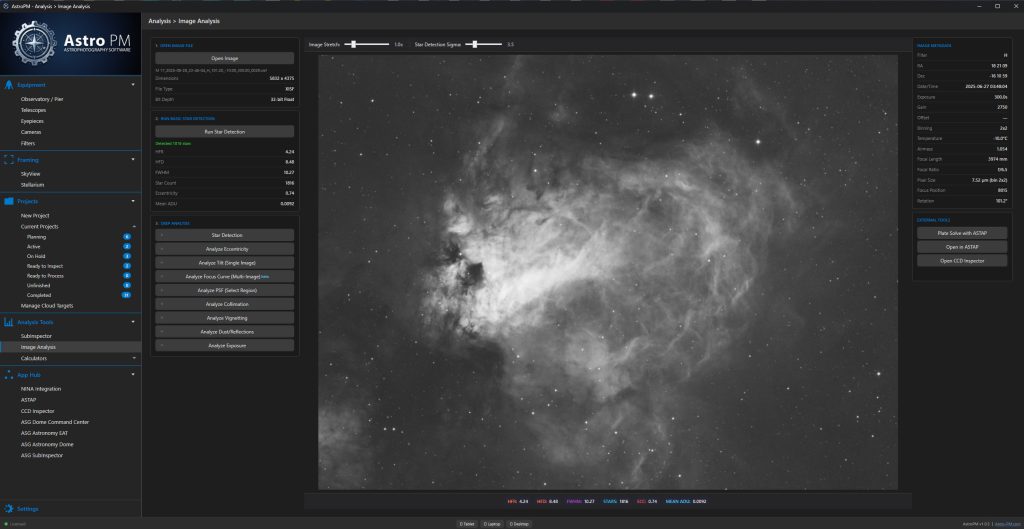Click the Desktop layout button in status bar

point(519,524)
